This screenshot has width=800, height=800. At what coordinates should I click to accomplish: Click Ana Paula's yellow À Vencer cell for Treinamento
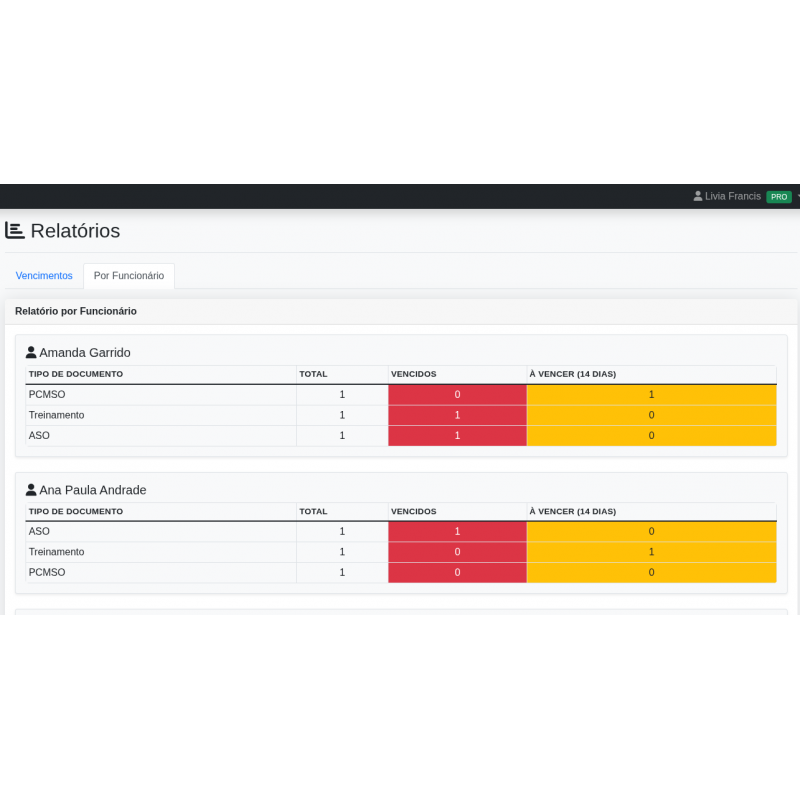[651, 552]
